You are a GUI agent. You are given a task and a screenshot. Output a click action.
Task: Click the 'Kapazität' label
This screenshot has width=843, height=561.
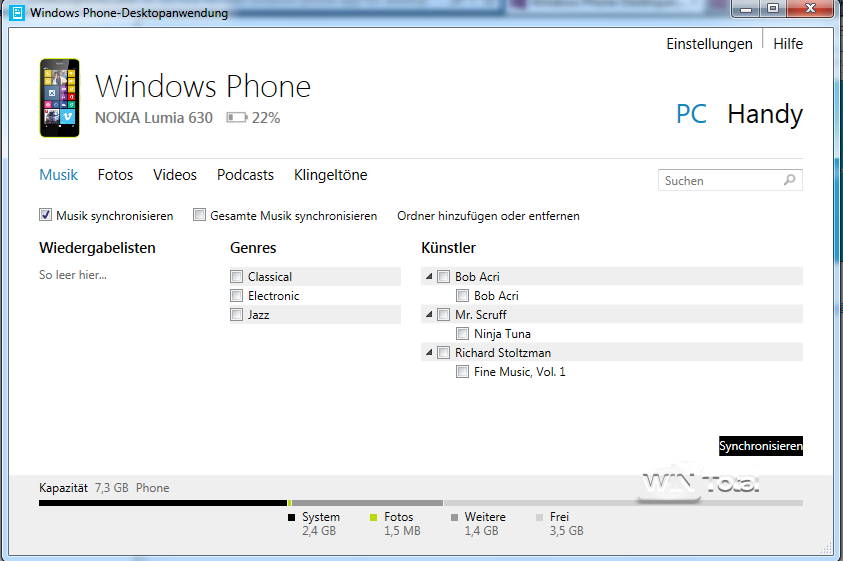tap(63, 488)
